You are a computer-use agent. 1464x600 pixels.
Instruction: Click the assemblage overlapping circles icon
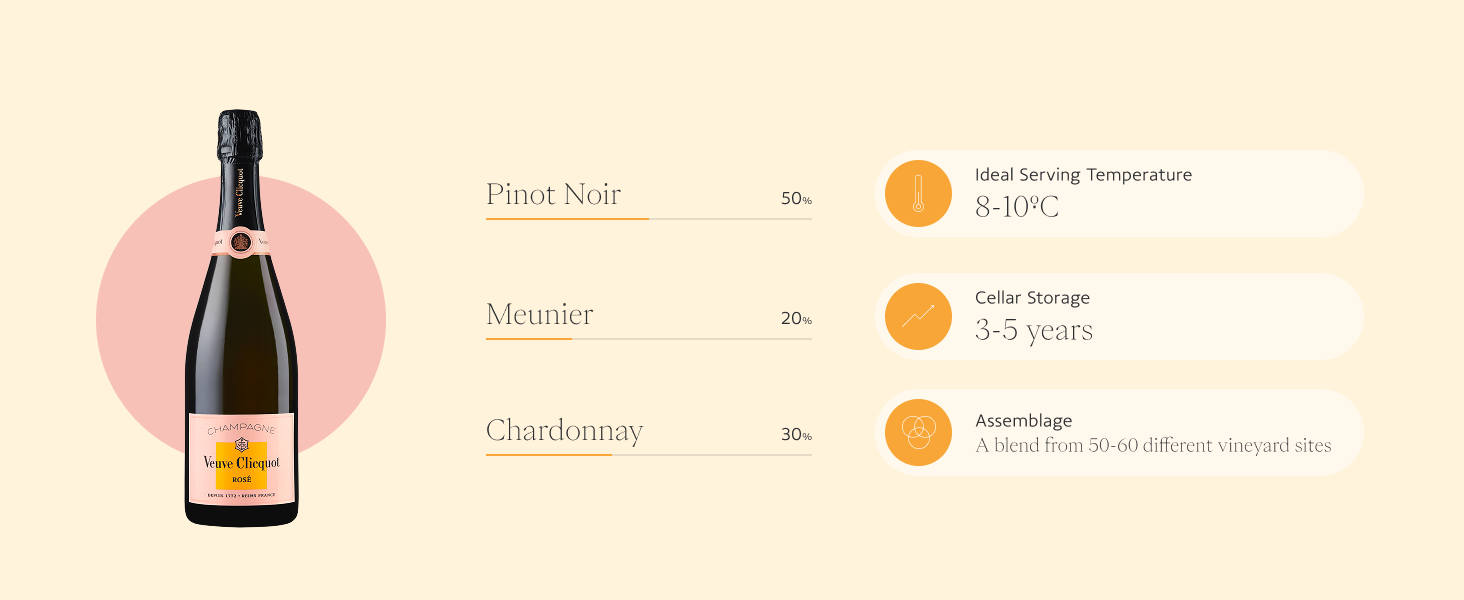918,432
